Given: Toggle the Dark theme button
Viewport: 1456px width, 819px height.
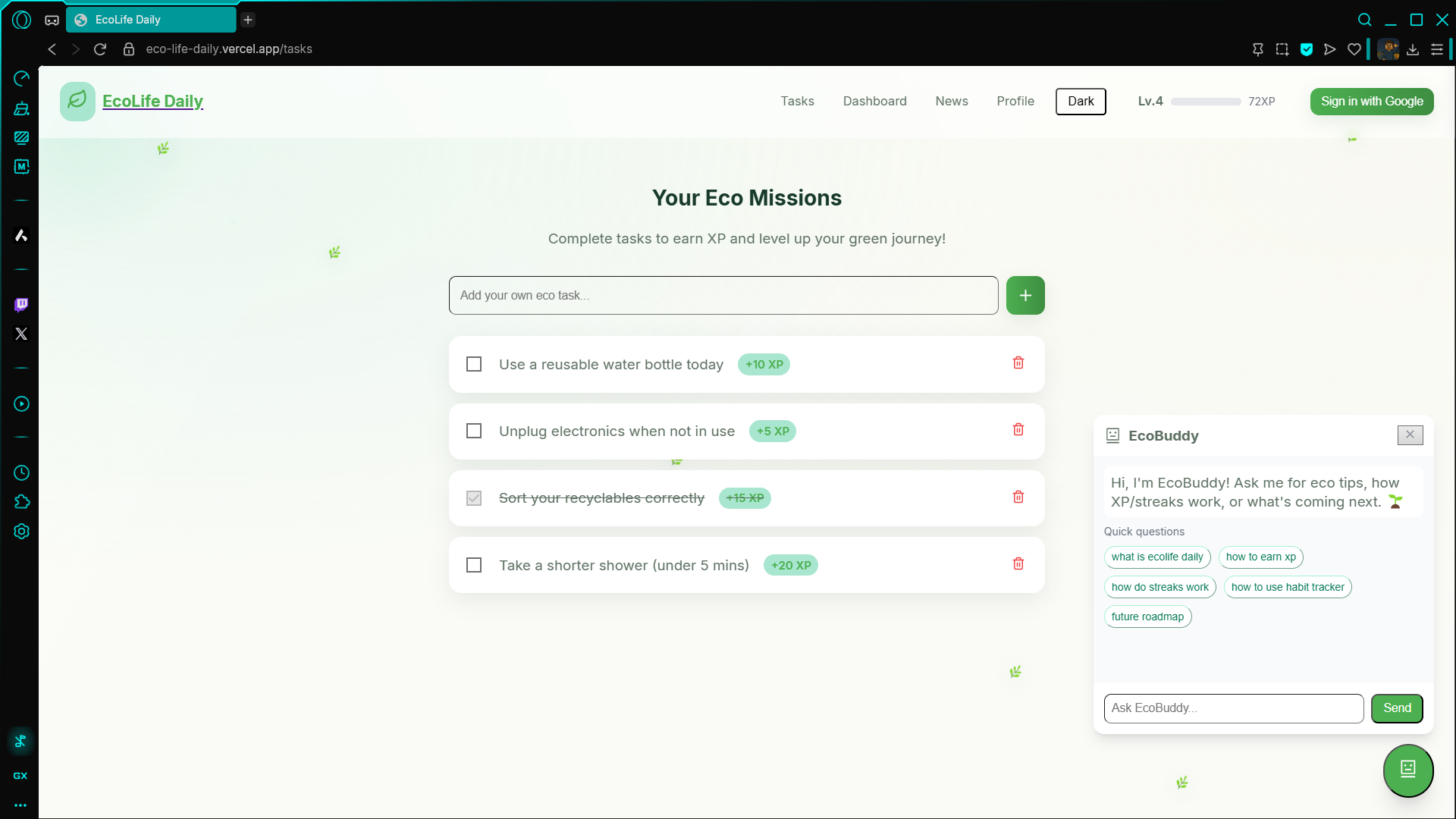Looking at the screenshot, I should [x=1080, y=102].
